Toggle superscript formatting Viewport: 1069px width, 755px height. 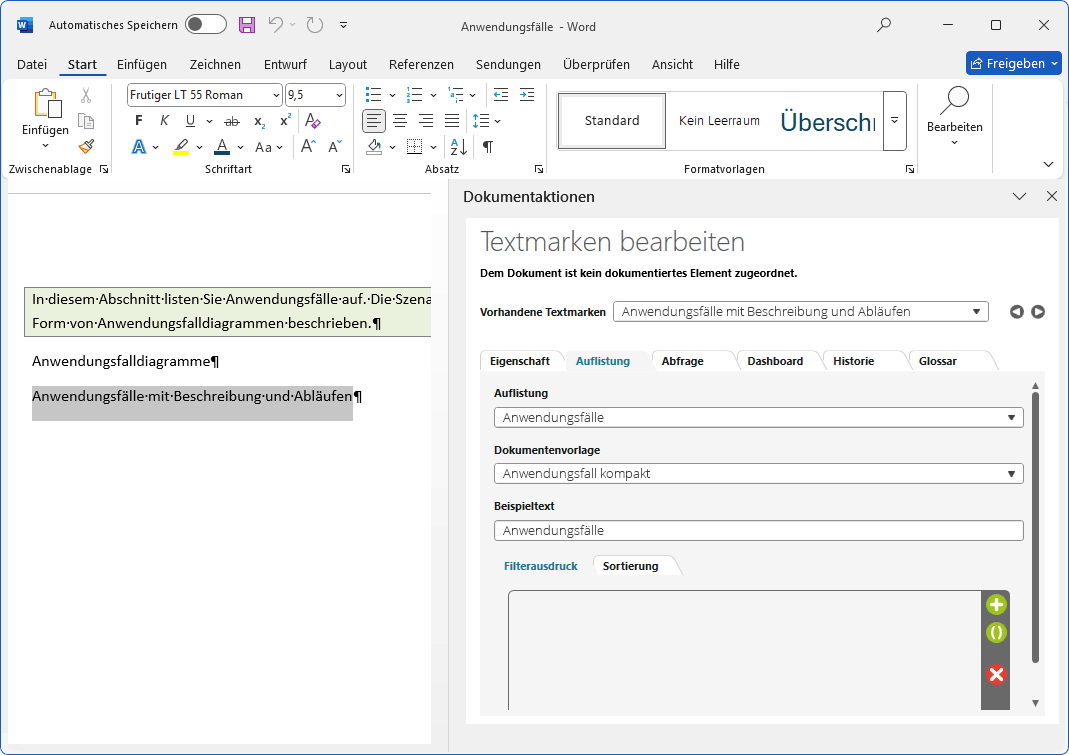(x=286, y=121)
